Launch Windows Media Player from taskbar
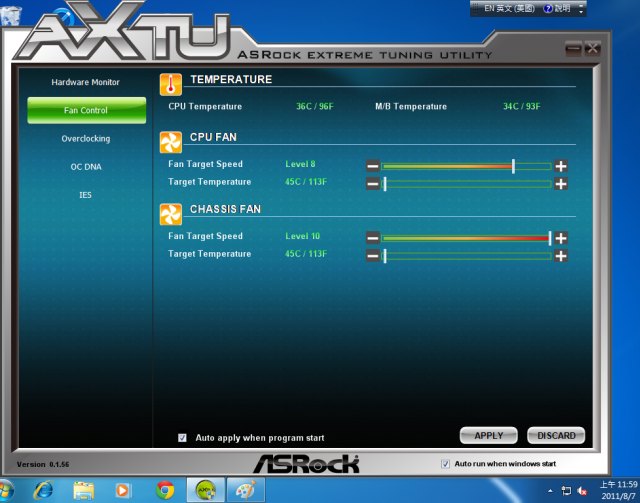Image resolution: width=640 pixels, height=503 pixels. point(123,490)
